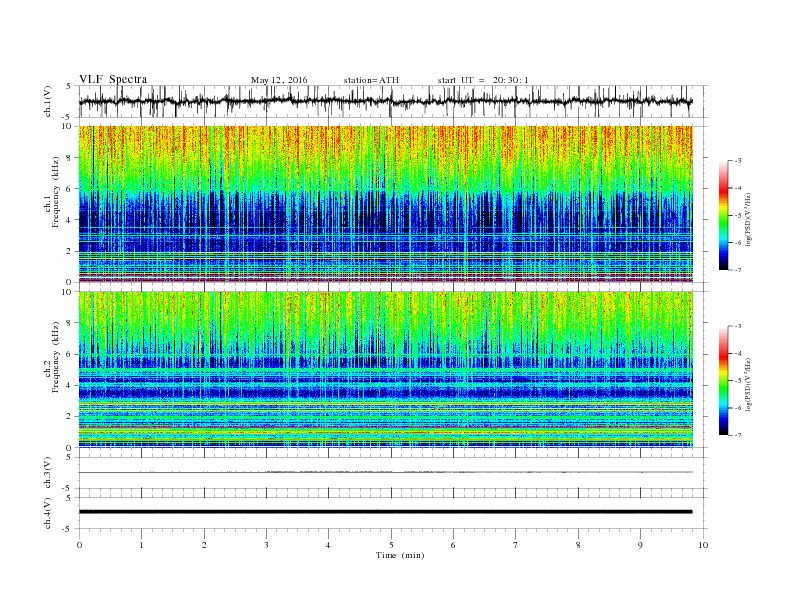Click the "VLF Spectra" plot title
Image resolution: width=792 pixels, height=612 pixels.
[x=113, y=79]
